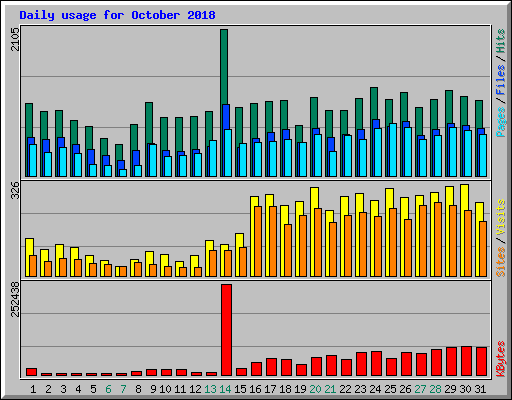Viewport: 512px width, 400px height.
Task: Click the tall red KBytes bar for day 14
Action: click(226, 330)
